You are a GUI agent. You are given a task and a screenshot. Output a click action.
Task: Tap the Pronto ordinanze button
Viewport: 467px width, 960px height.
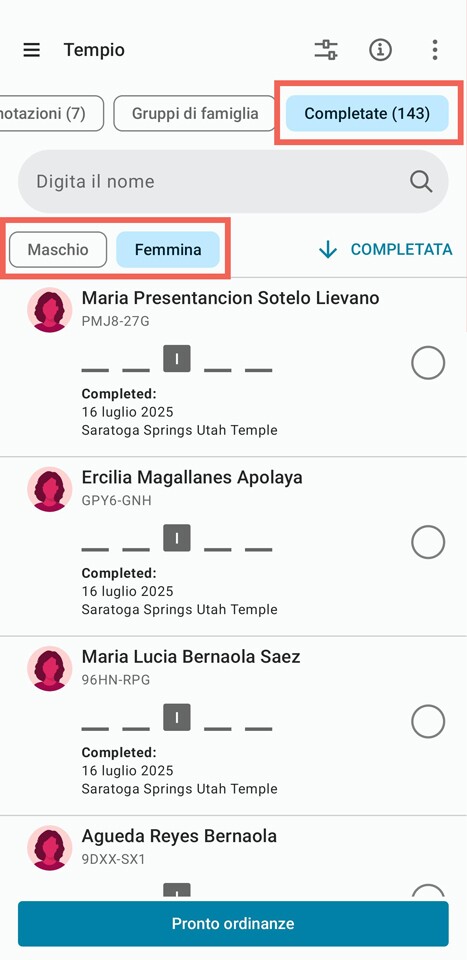click(233, 923)
